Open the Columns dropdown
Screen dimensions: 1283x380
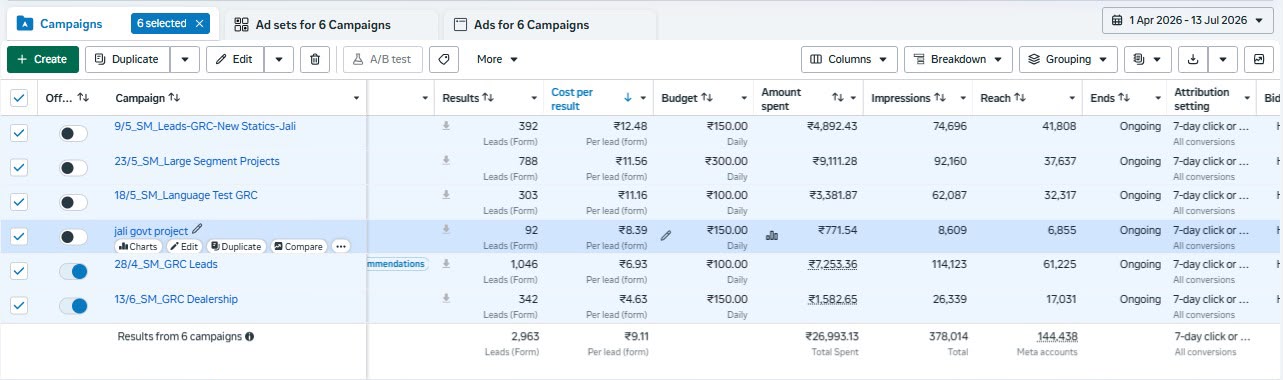point(849,59)
